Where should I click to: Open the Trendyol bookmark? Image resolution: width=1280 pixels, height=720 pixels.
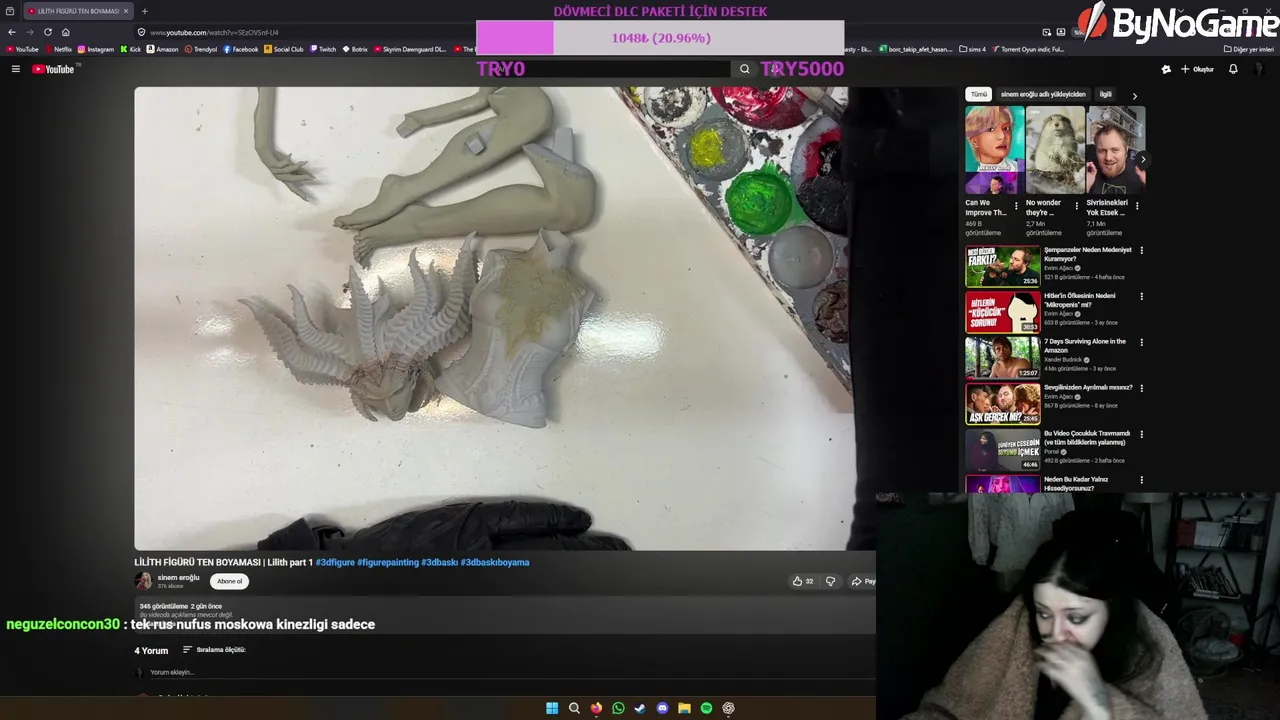[x=201, y=49]
